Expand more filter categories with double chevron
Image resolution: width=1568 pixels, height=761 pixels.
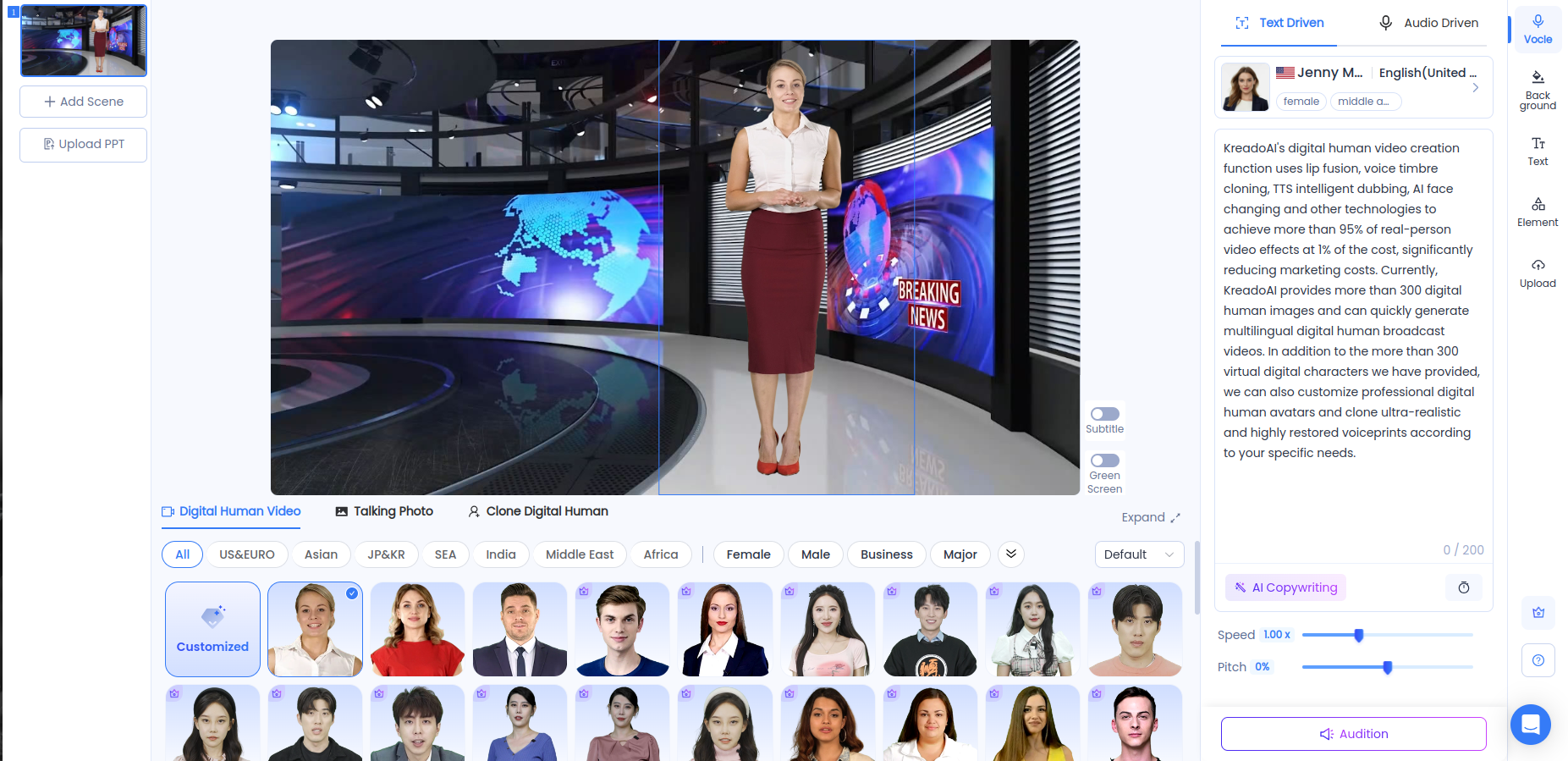1011,554
